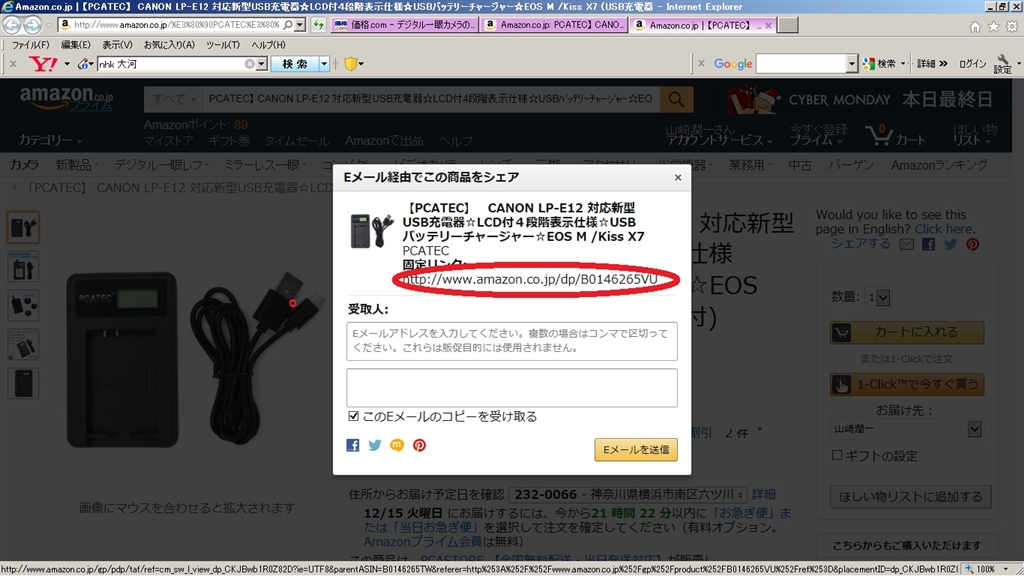This screenshot has height=576, width=1024.
Task: Click Facebook icon beside シェアする on page
Action: click(x=929, y=244)
